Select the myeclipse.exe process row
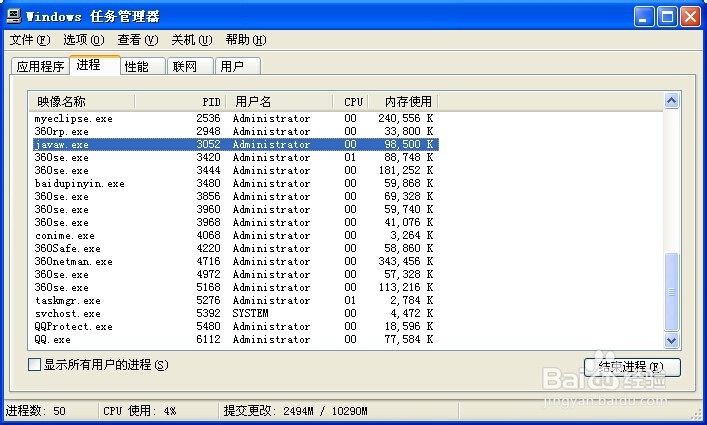The image size is (707, 425). coord(234,119)
